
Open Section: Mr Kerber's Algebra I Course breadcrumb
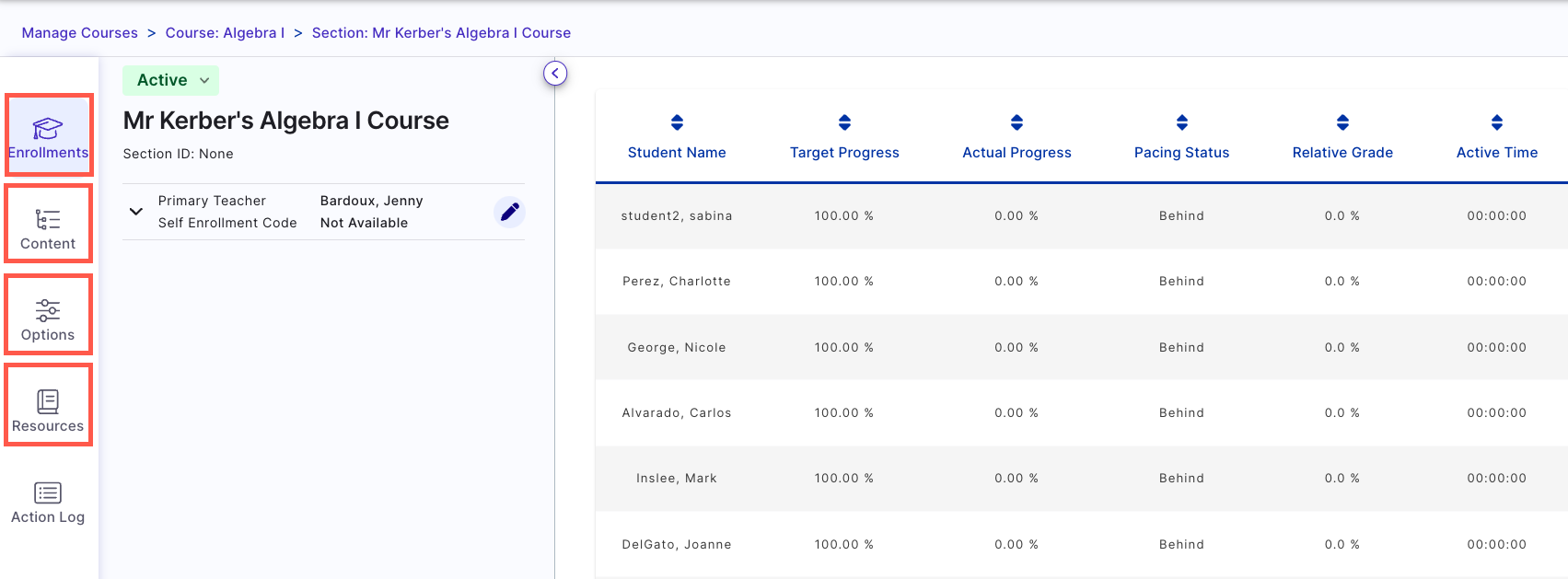point(441,33)
